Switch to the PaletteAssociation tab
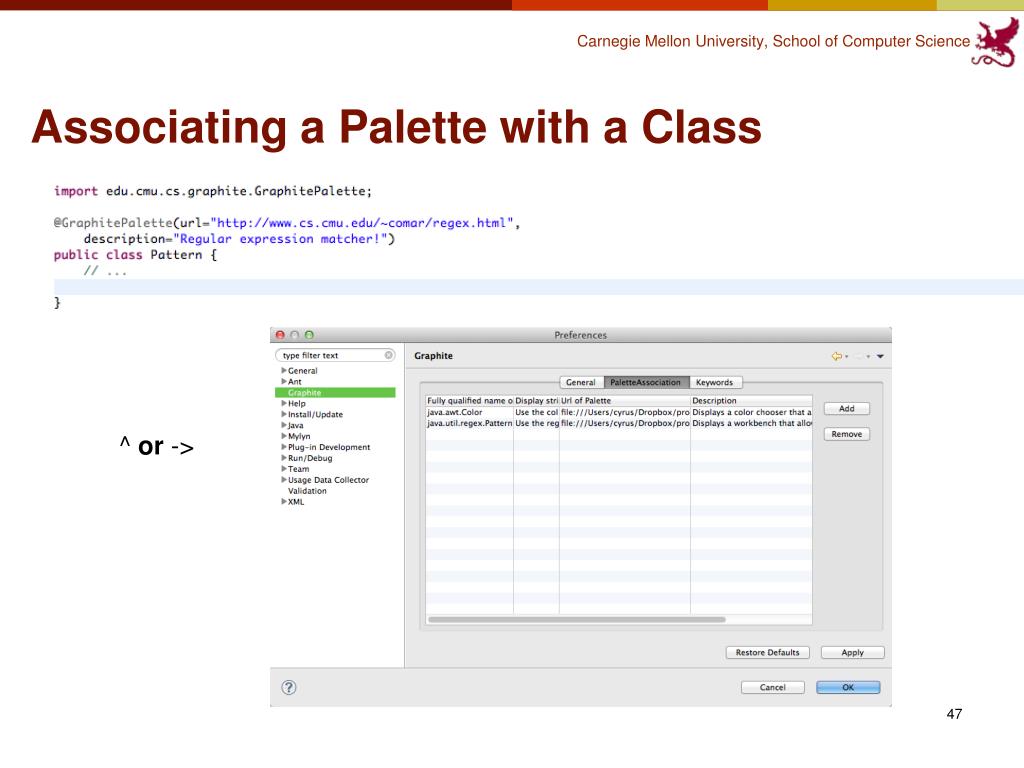Screen dimensions: 1024x768 click(646, 383)
